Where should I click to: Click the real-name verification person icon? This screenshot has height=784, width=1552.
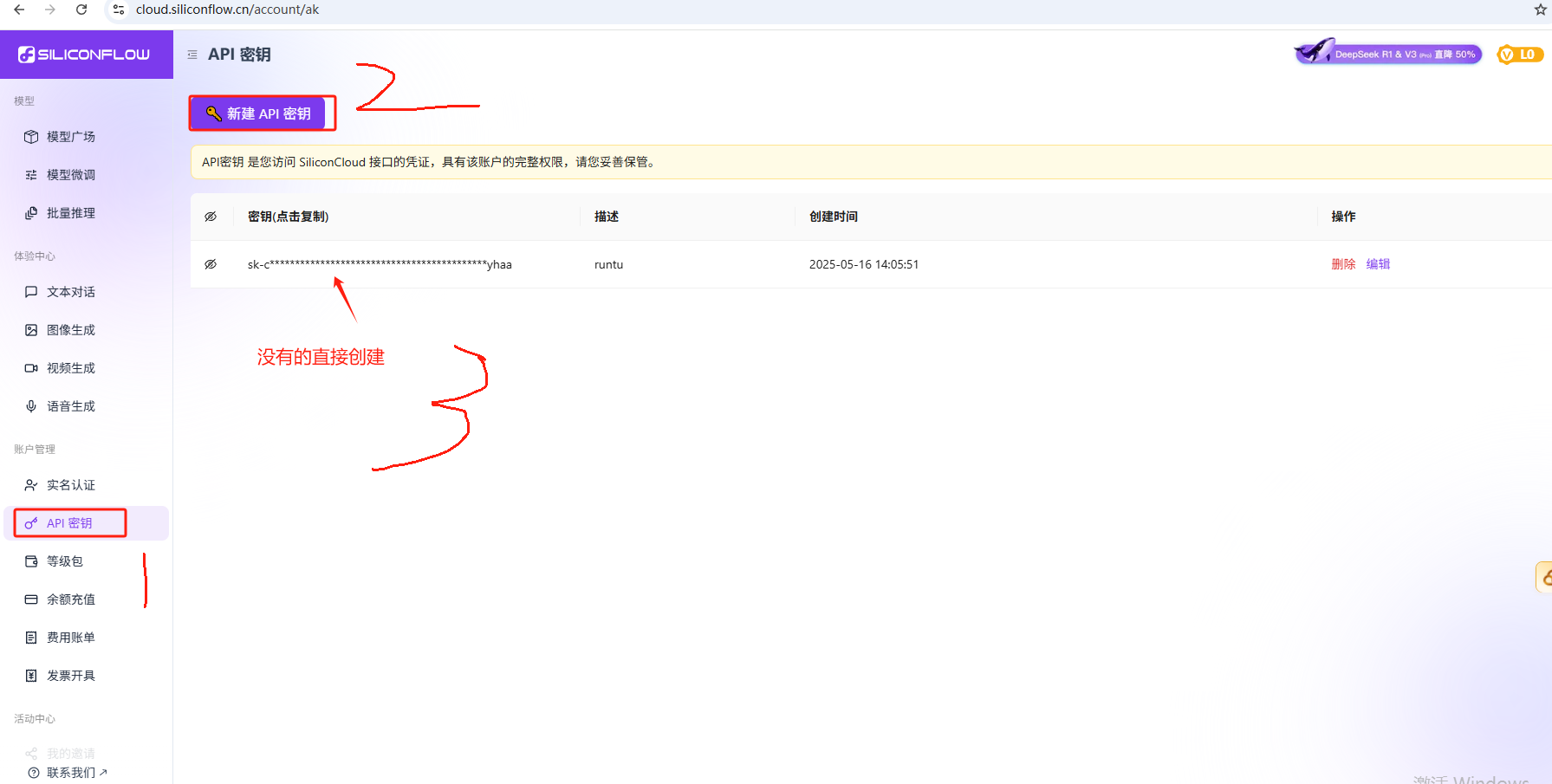[x=31, y=485]
